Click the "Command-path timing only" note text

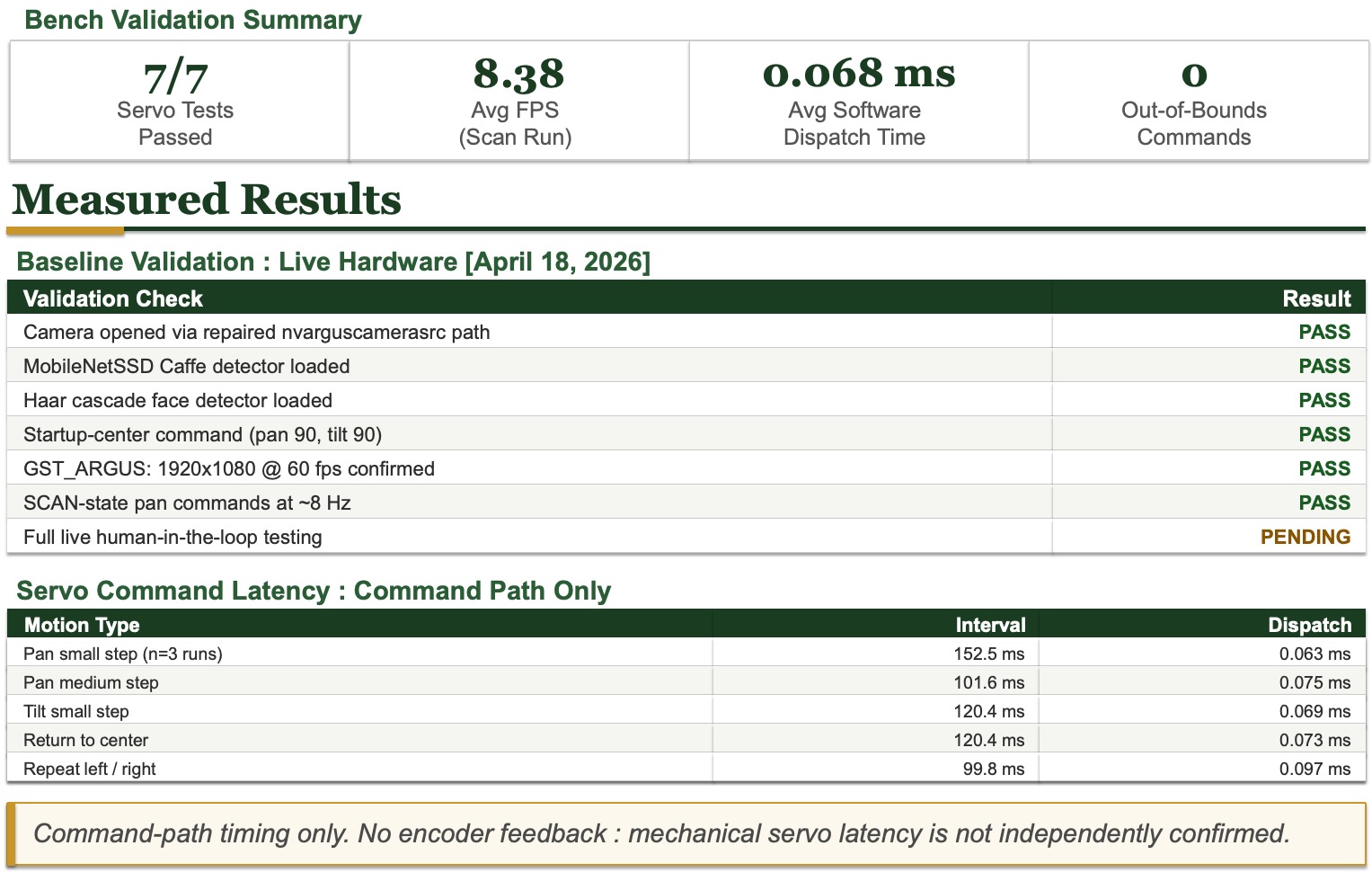point(661,833)
